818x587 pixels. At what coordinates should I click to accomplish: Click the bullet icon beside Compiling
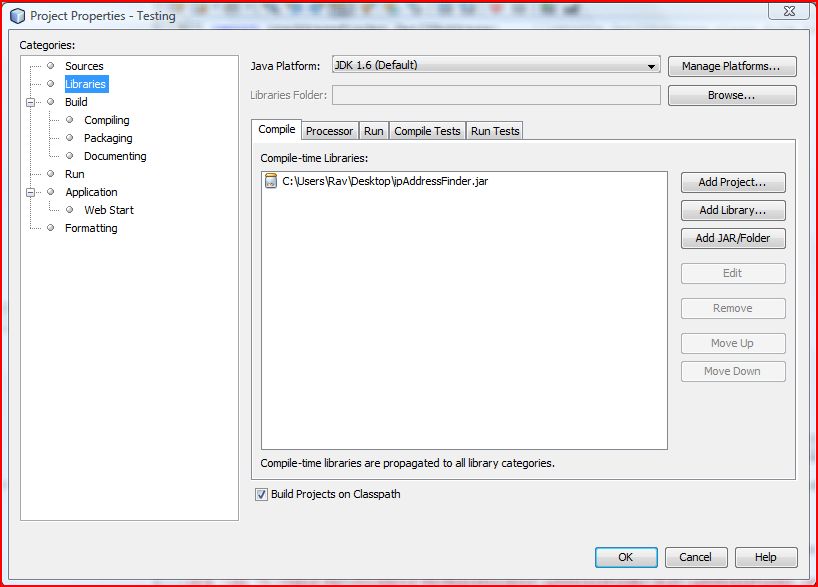[x=69, y=119]
